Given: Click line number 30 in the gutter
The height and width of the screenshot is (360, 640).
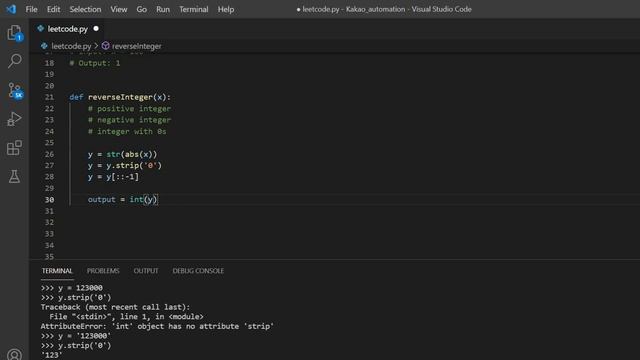Looking at the screenshot, I should pos(49,200).
